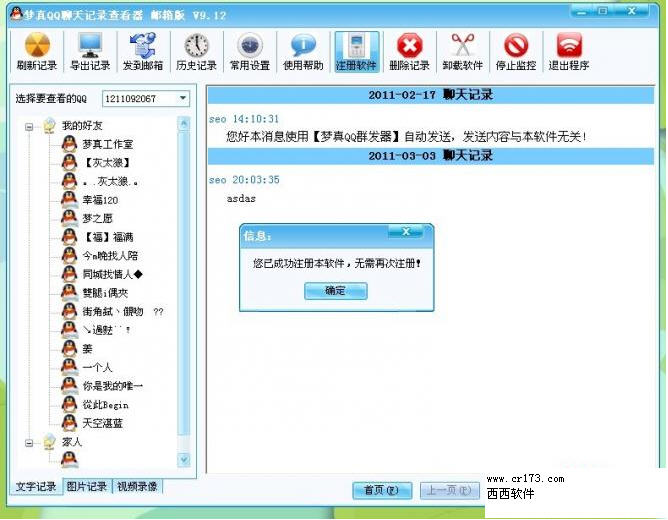Close the 信息 message dialog
The width and height of the screenshot is (668, 520).
pos(406,231)
